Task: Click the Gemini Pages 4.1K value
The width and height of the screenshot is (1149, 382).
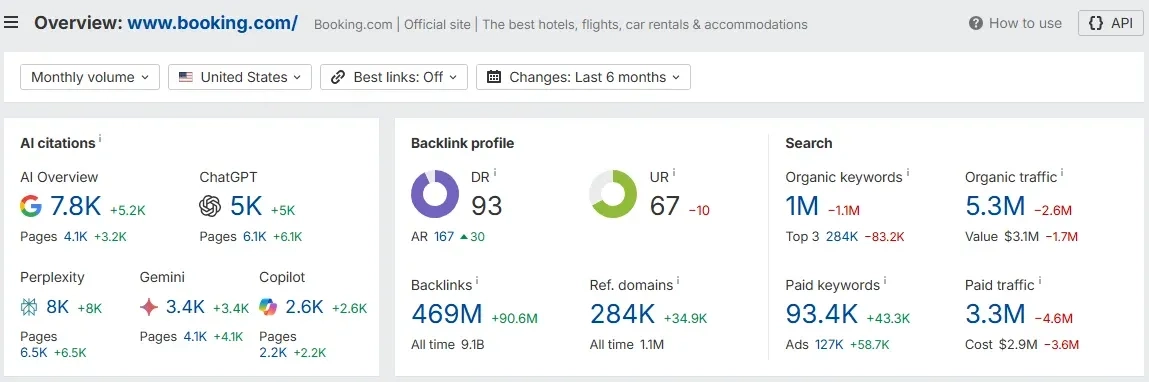Action: 196,337
